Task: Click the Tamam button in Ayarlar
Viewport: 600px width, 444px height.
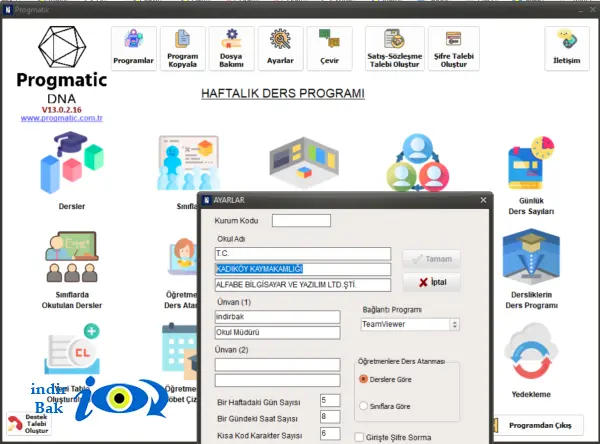Action: coord(432,259)
